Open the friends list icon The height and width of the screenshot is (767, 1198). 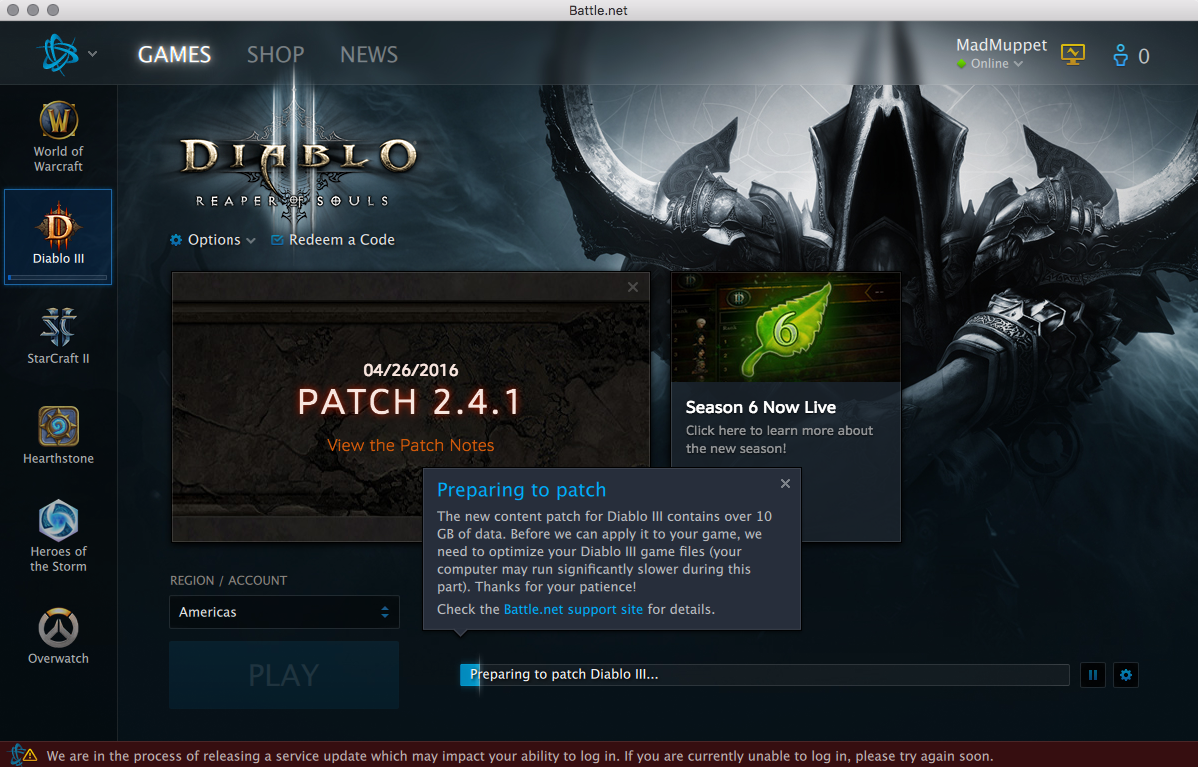[1120, 55]
